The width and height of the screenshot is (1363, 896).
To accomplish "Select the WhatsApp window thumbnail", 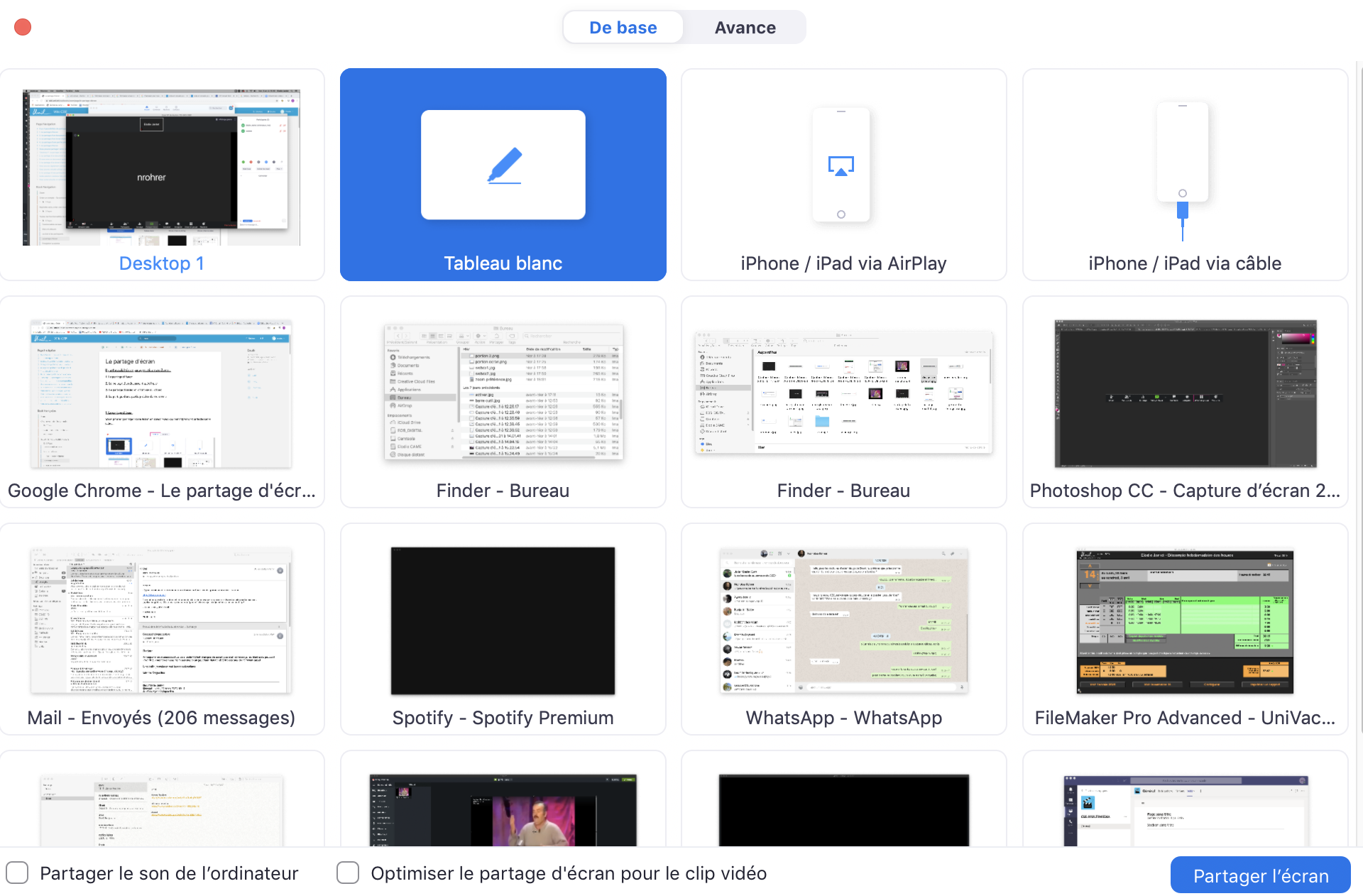I will (x=843, y=620).
